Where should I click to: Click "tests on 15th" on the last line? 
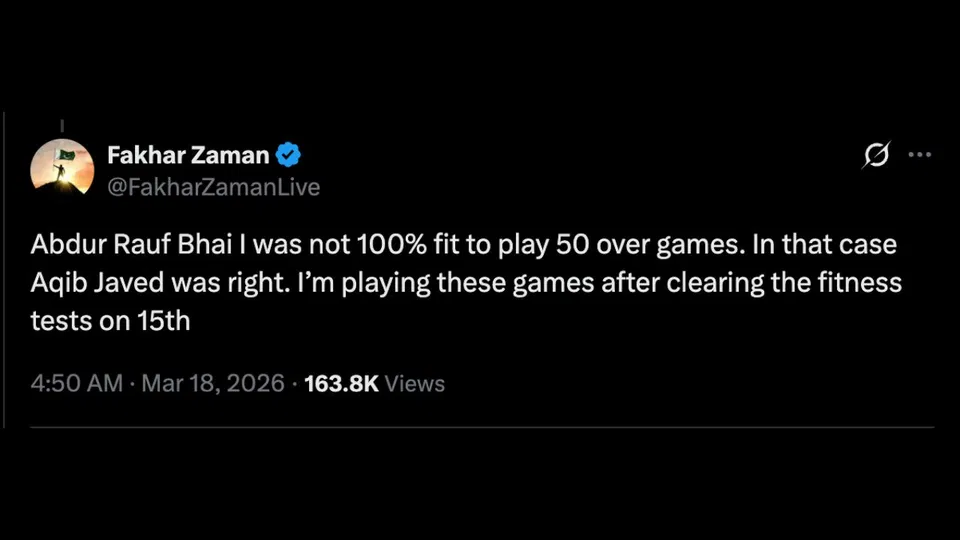(110, 322)
